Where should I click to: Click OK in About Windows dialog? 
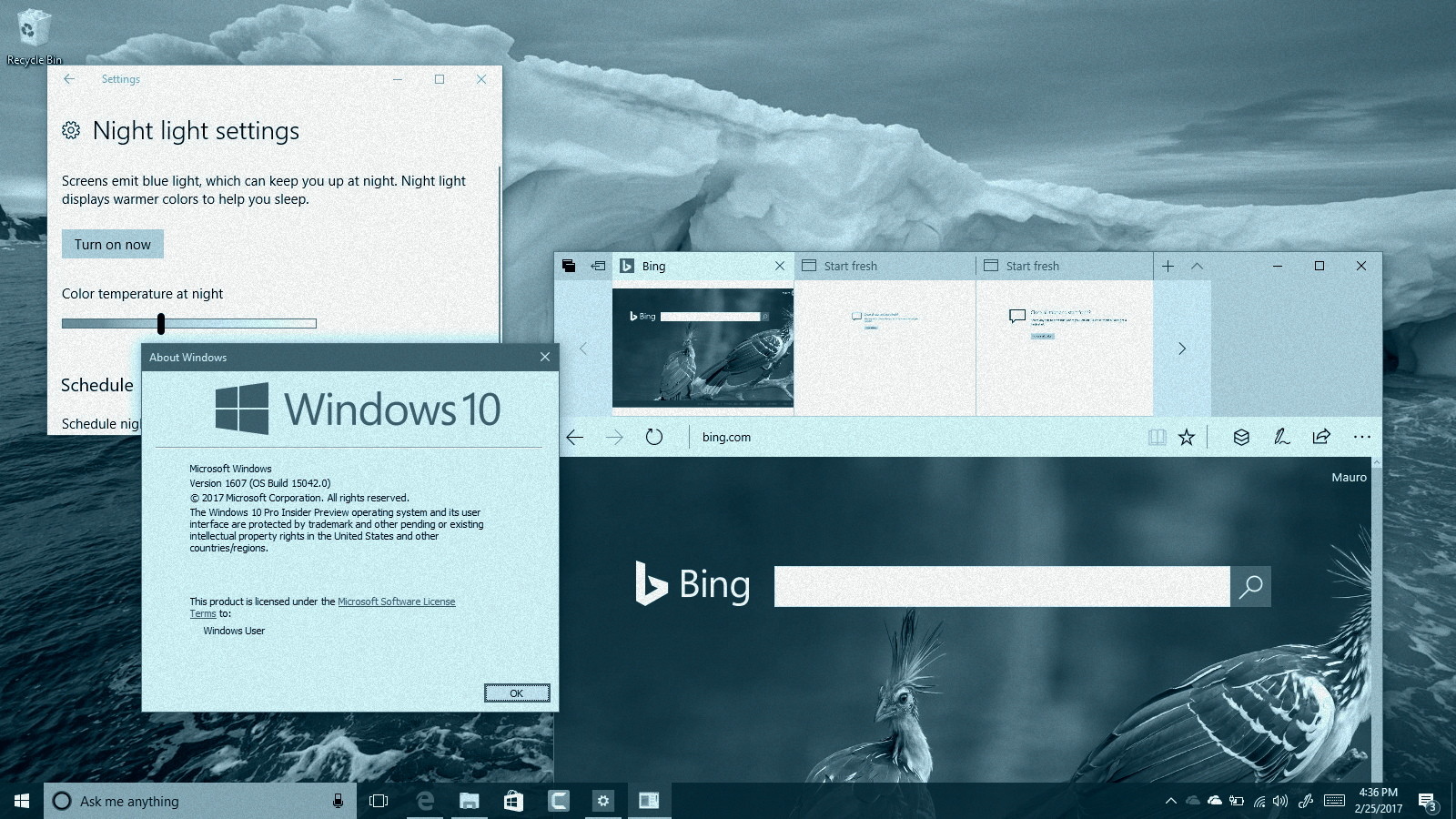[x=517, y=693]
